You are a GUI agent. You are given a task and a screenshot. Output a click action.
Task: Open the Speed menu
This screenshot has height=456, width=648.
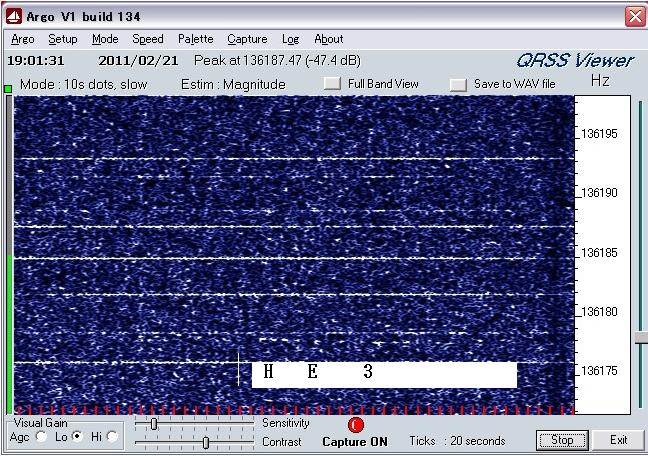(x=148, y=39)
